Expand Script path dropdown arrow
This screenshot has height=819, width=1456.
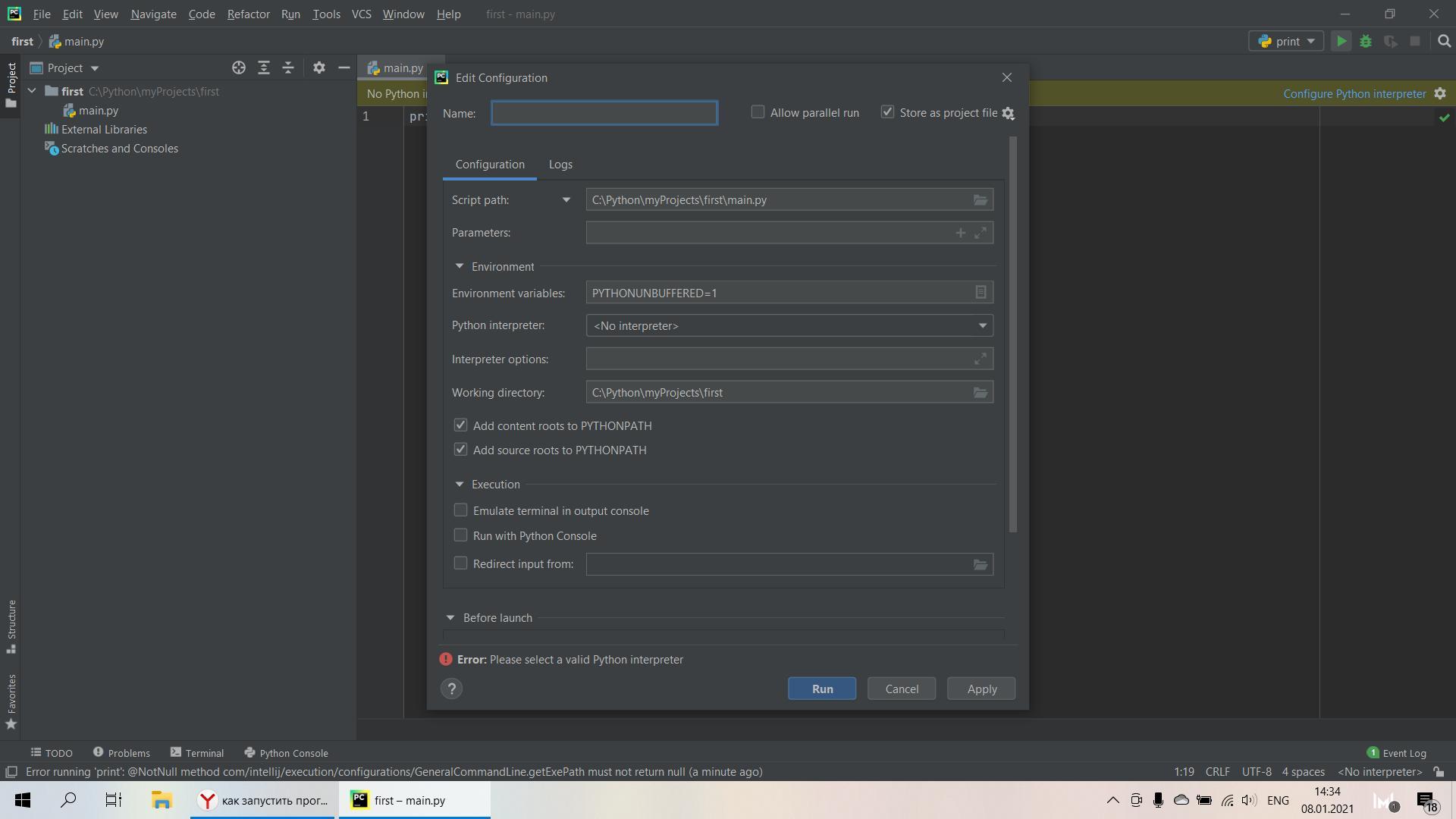coord(567,199)
